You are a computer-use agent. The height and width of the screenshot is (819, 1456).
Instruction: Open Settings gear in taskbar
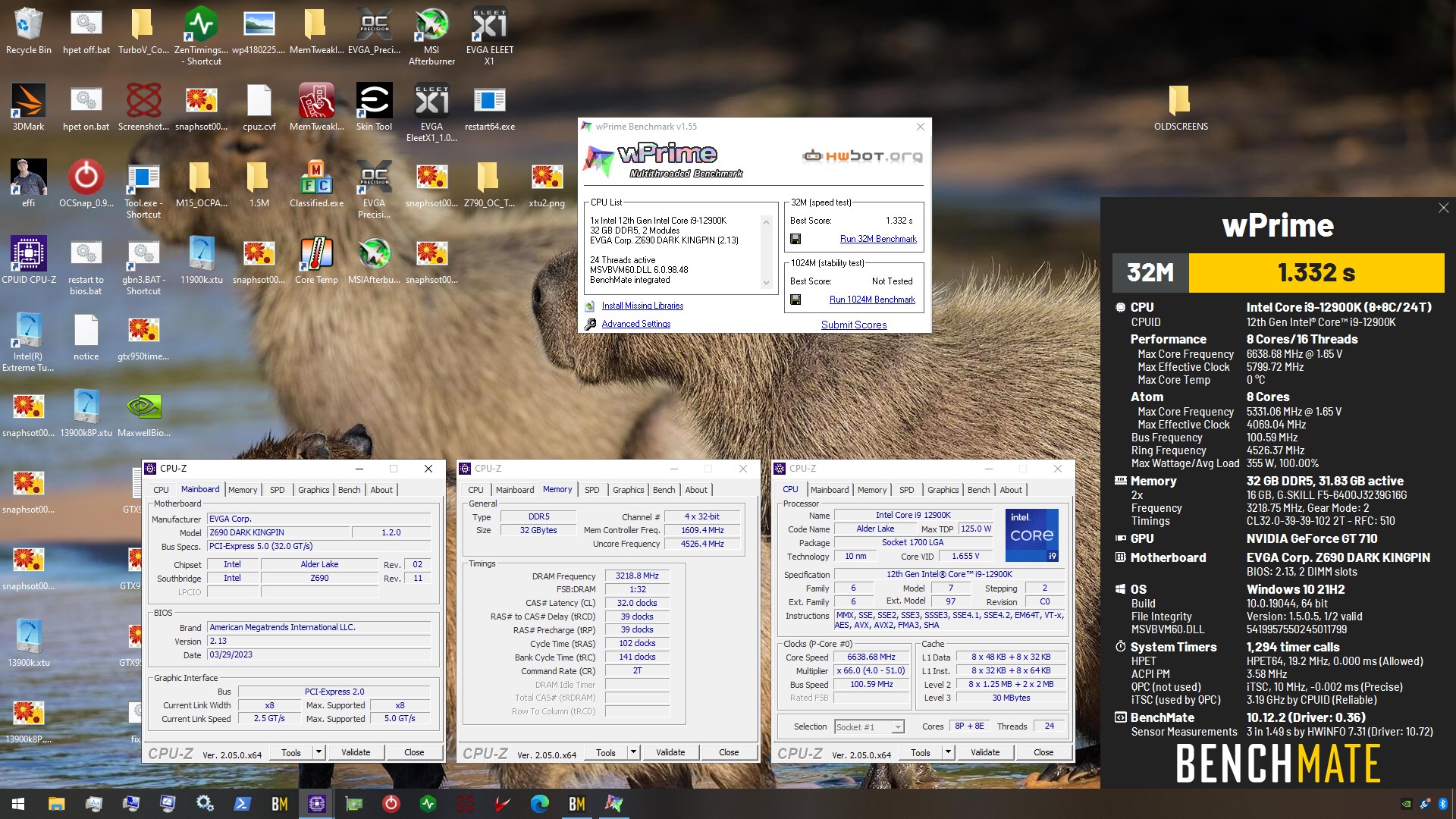click(205, 804)
